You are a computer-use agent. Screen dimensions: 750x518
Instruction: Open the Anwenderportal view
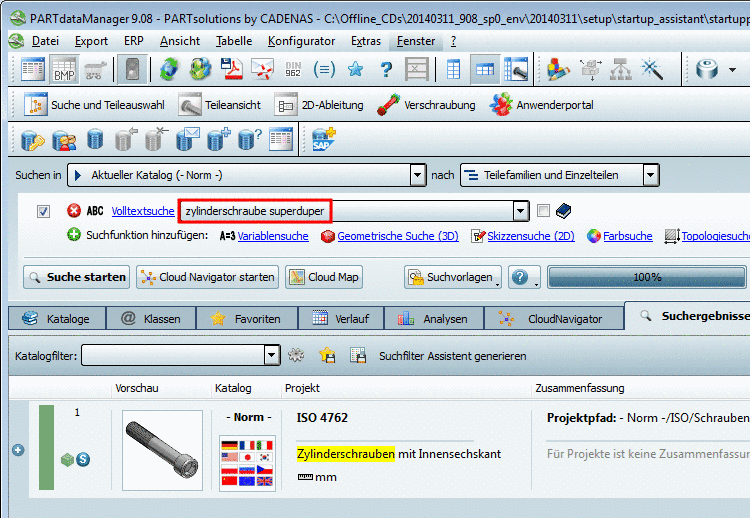[541, 105]
